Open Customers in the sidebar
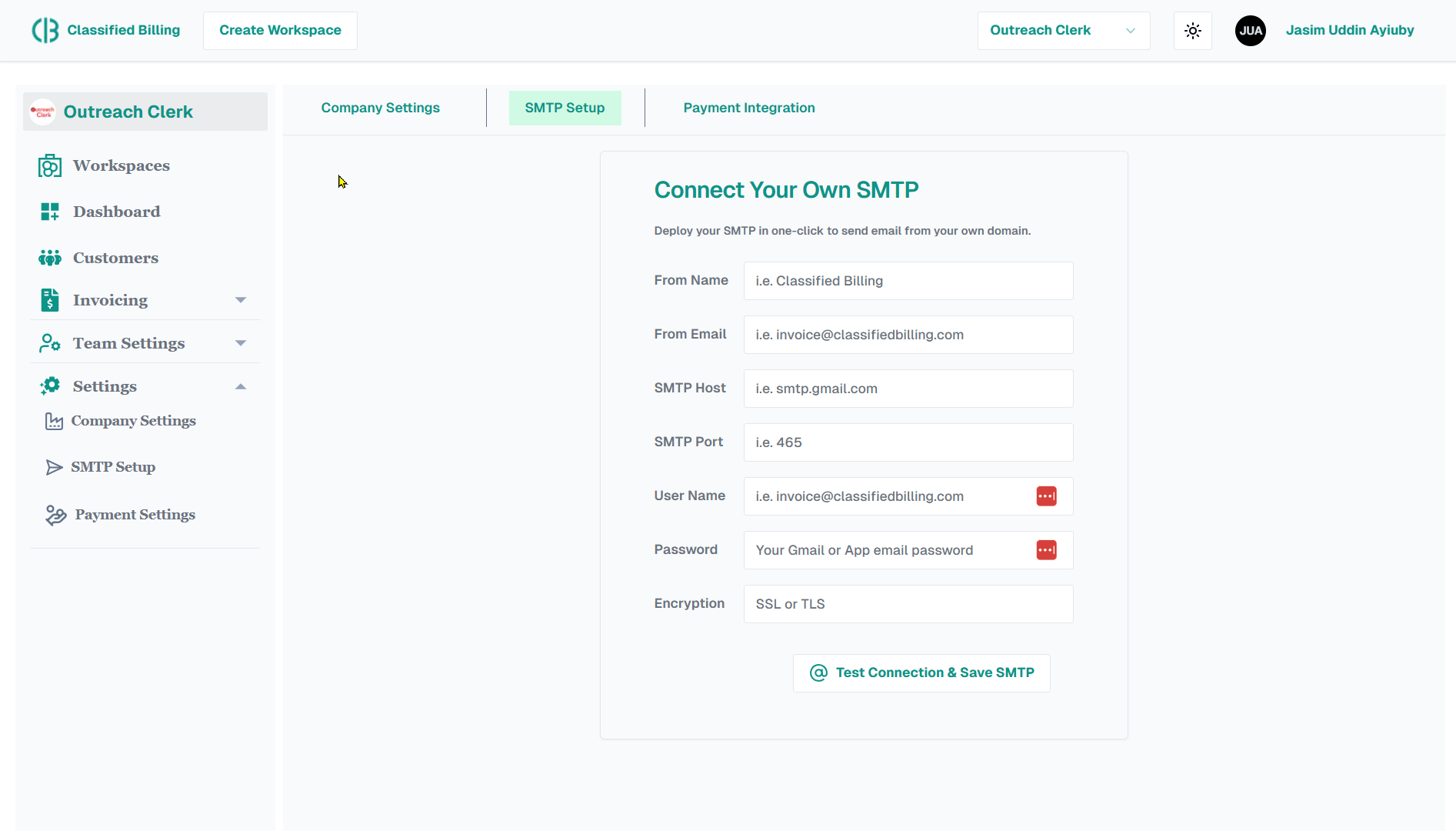Image resolution: width=1456 pixels, height=831 pixels. pyautogui.click(x=115, y=258)
